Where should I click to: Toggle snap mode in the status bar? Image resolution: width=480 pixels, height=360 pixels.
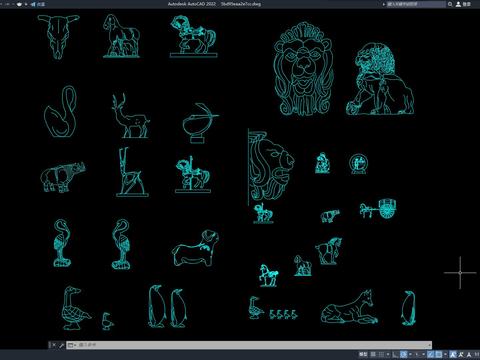coord(381,354)
